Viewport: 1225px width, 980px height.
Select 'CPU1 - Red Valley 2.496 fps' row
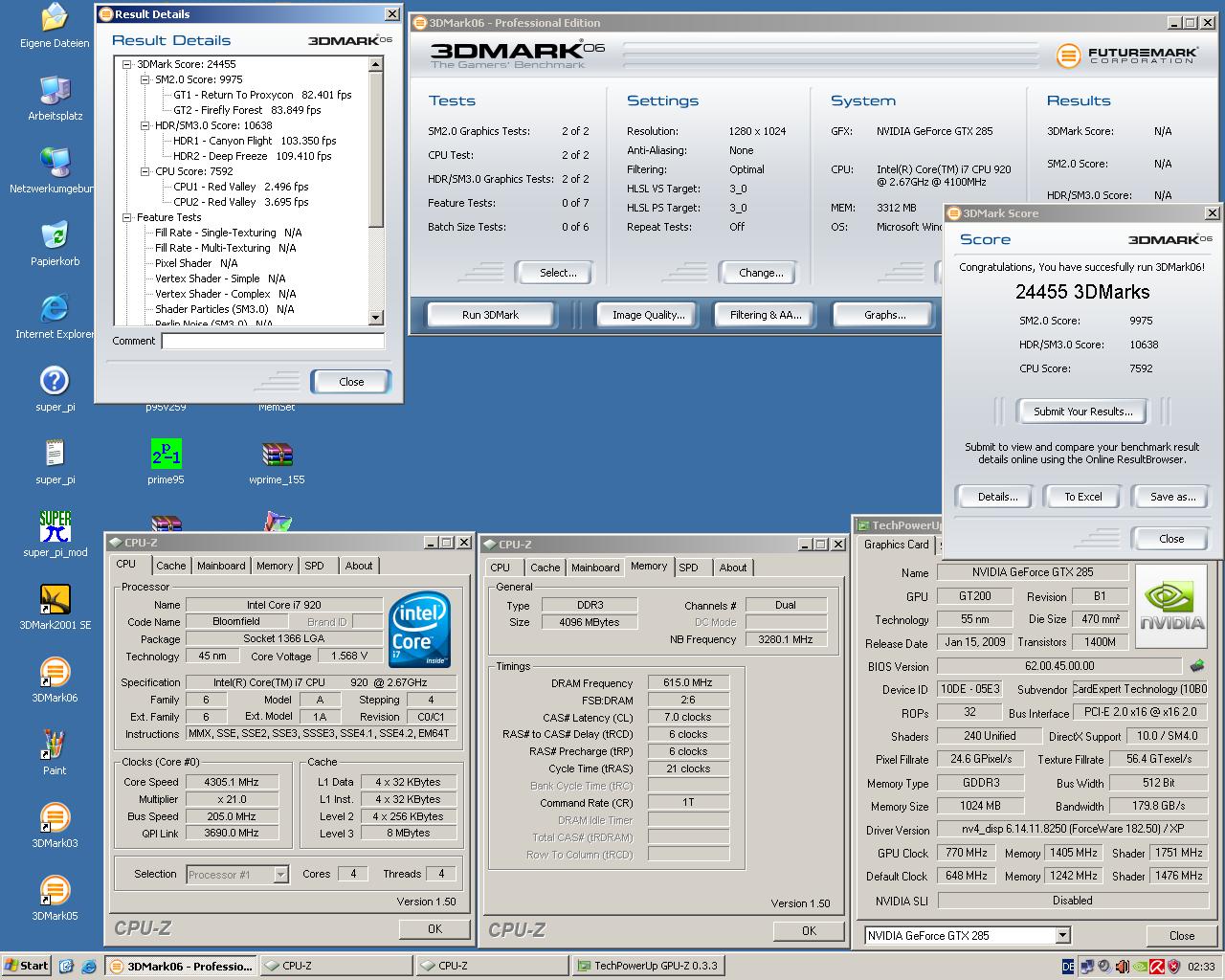coord(241,187)
